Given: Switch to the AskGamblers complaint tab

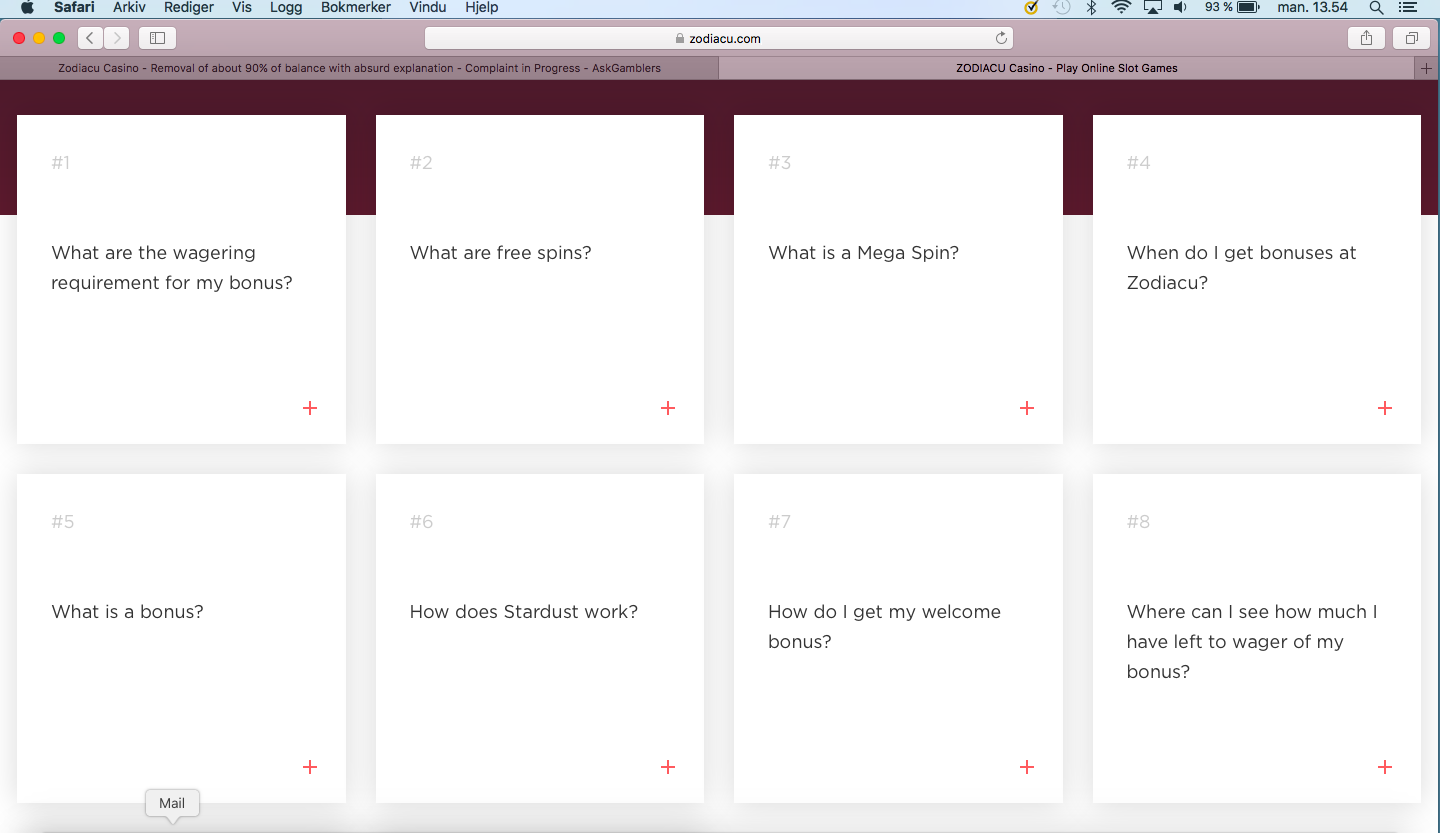Looking at the screenshot, I should tap(359, 68).
